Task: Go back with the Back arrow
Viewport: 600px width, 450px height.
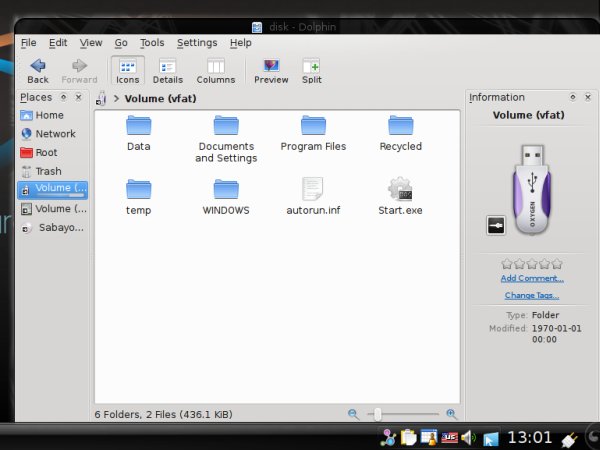Action: tap(38, 71)
